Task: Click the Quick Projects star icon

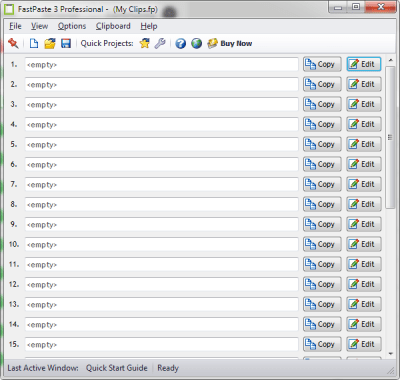Action: point(144,43)
